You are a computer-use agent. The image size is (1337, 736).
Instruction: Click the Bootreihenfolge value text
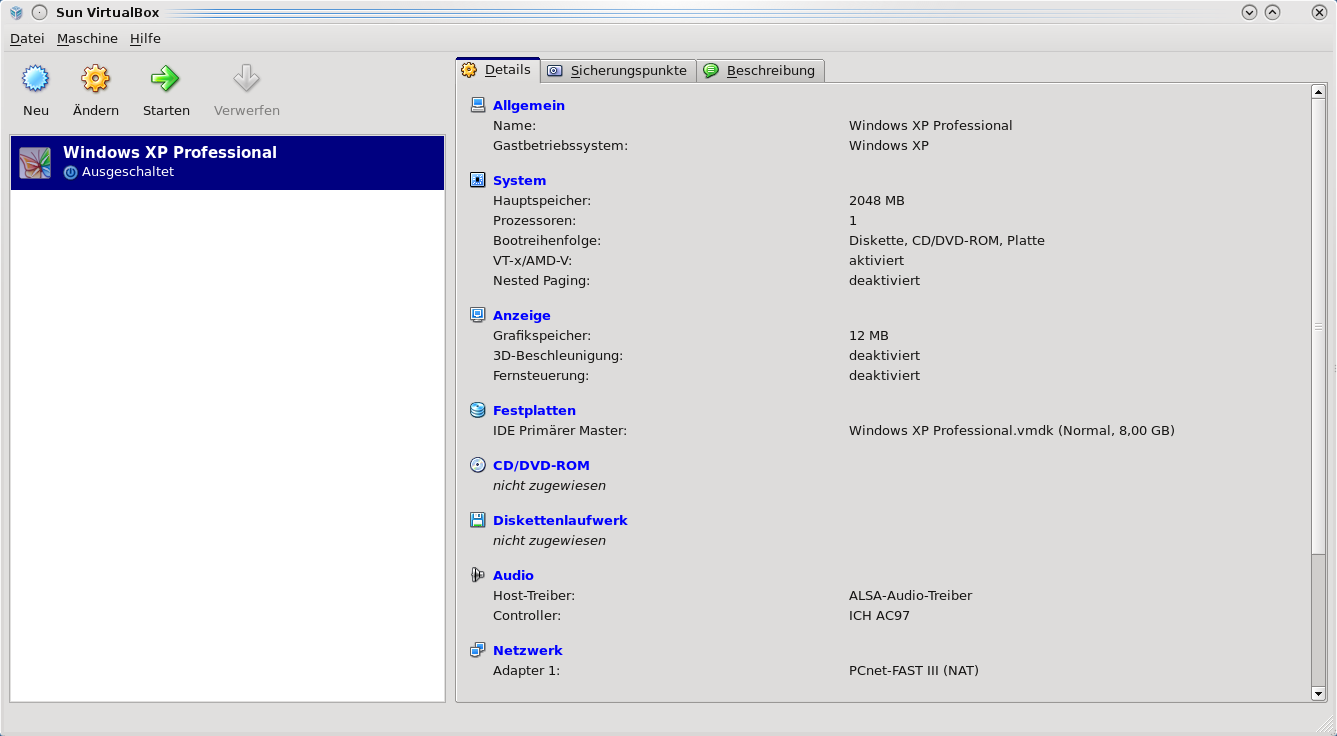tap(947, 240)
